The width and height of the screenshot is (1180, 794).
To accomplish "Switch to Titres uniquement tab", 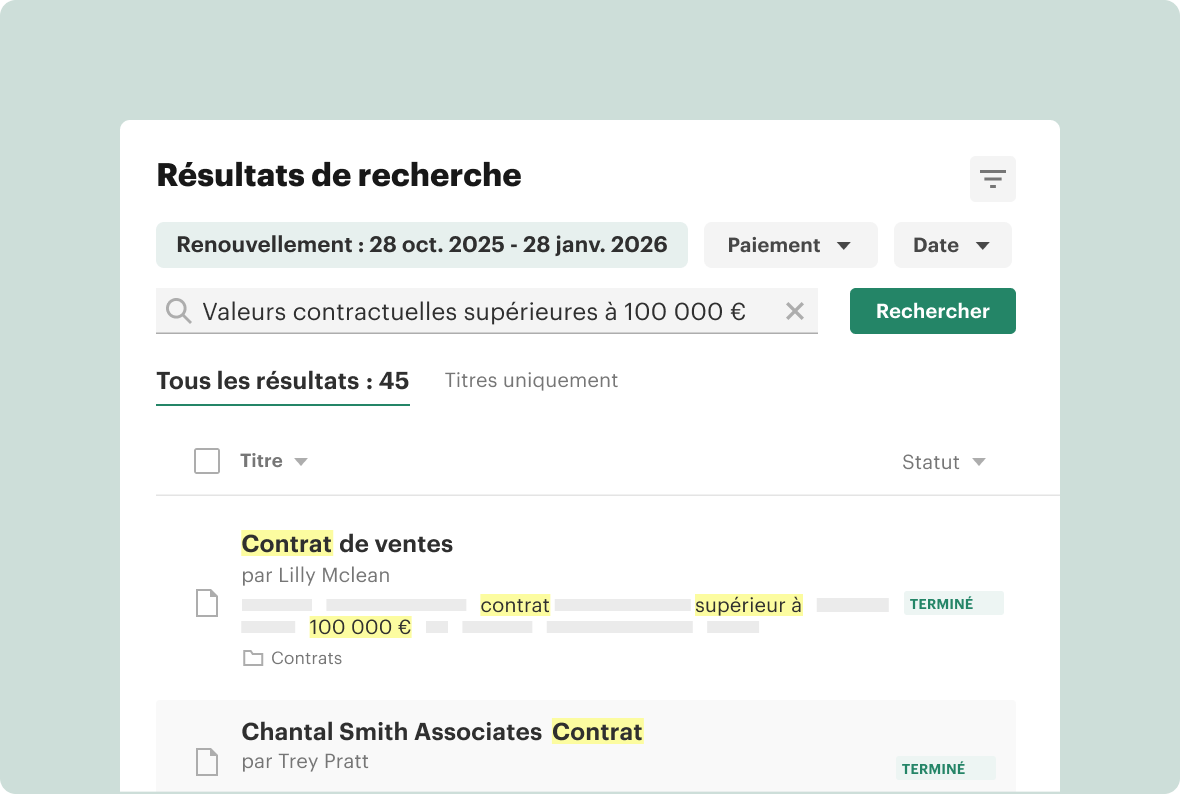I will (531, 380).
